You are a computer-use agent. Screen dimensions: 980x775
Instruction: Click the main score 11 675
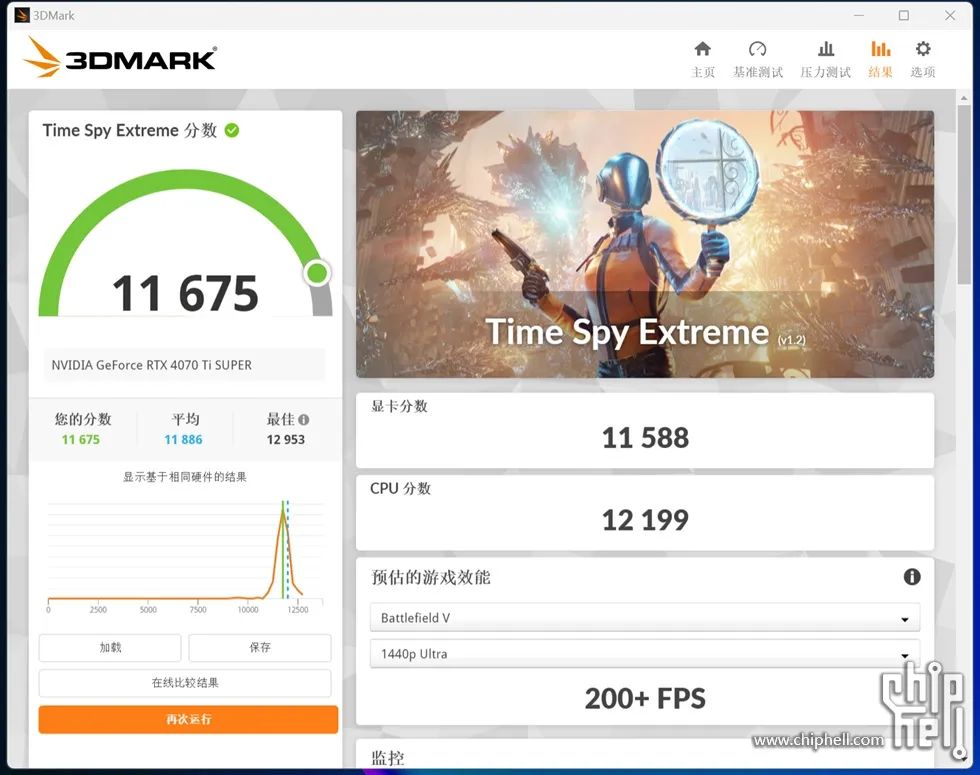pyautogui.click(x=185, y=293)
